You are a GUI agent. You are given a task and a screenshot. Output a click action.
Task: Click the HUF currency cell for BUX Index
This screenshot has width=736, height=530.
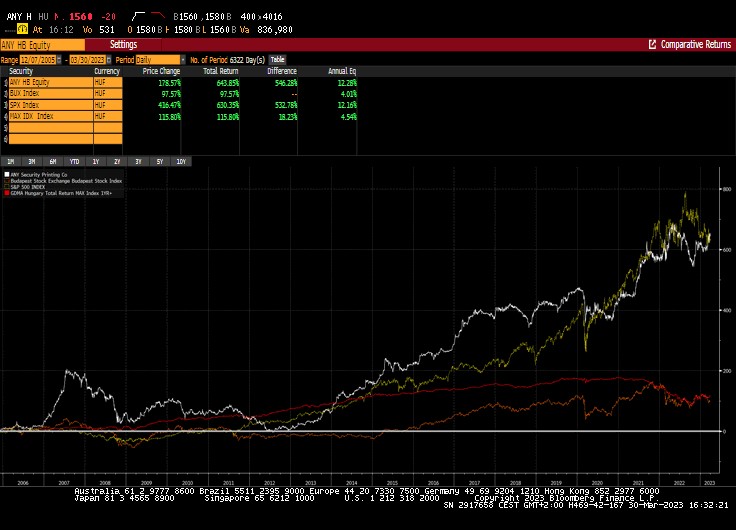[x=108, y=93]
